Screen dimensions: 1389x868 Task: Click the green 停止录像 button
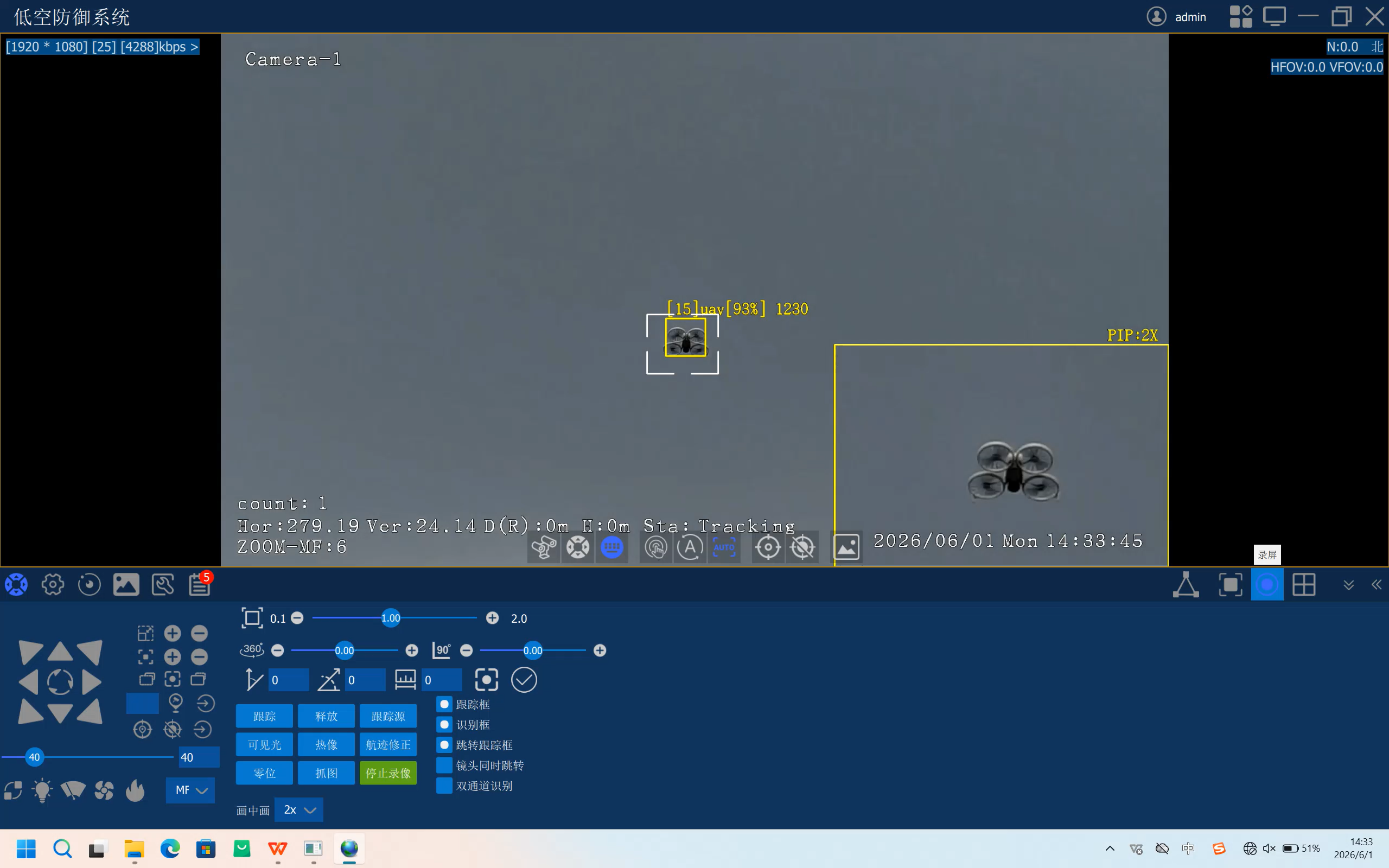388,773
